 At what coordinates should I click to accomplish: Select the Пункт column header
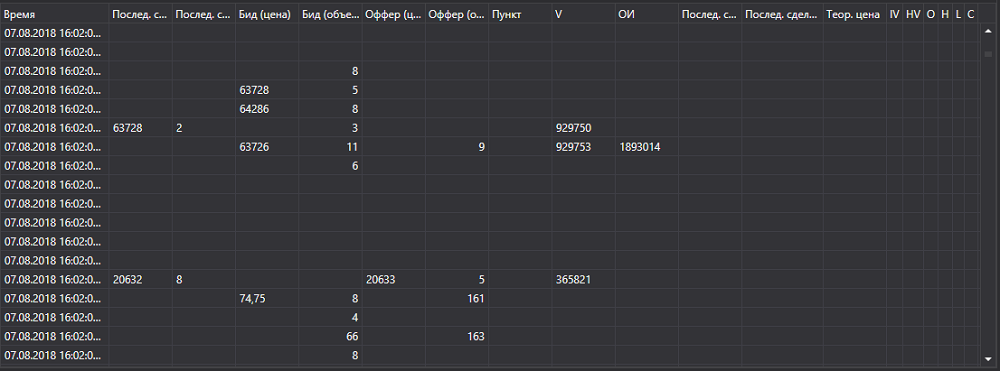pyautogui.click(x=520, y=14)
